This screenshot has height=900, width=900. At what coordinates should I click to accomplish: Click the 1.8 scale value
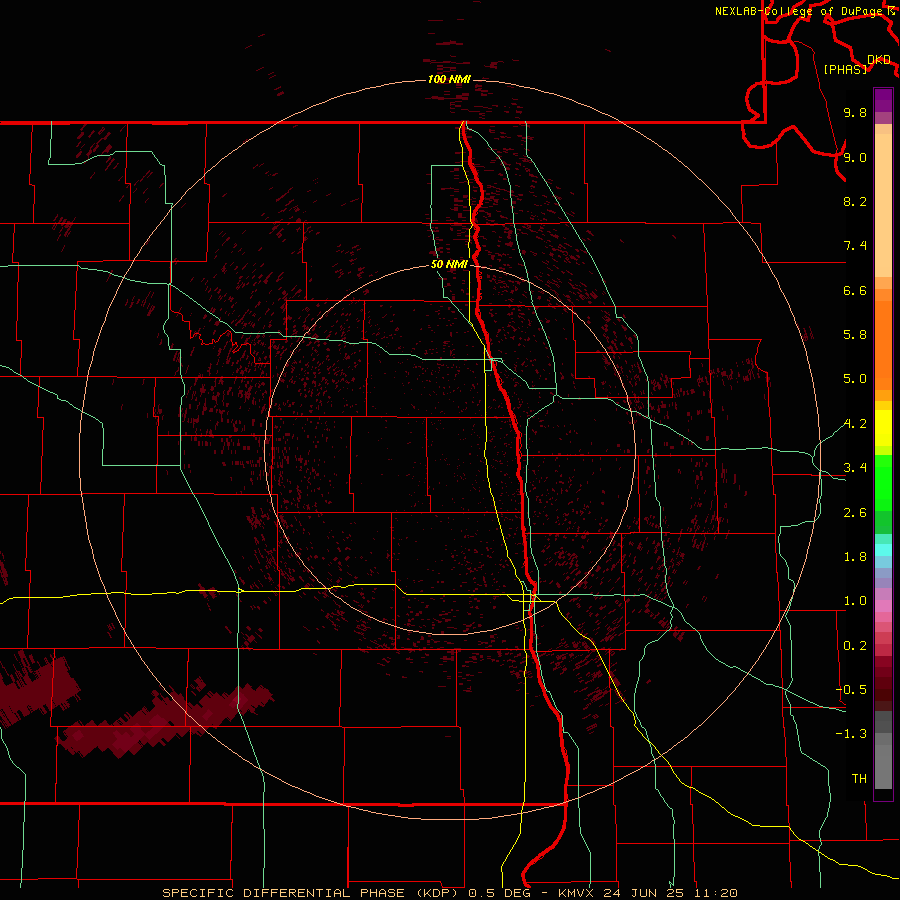click(x=855, y=557)
